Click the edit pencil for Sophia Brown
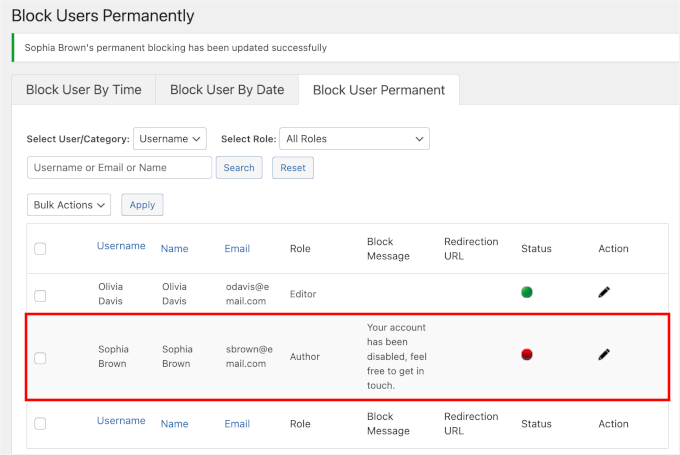This screenshot has width=680, height=455. (x=604, y=354)
